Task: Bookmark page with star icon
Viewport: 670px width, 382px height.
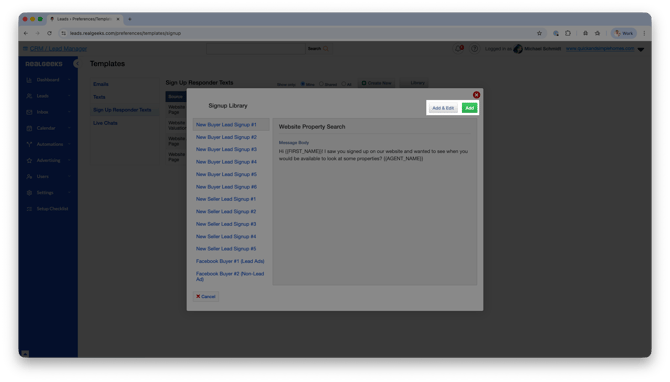Action: (x=539, y=33)
